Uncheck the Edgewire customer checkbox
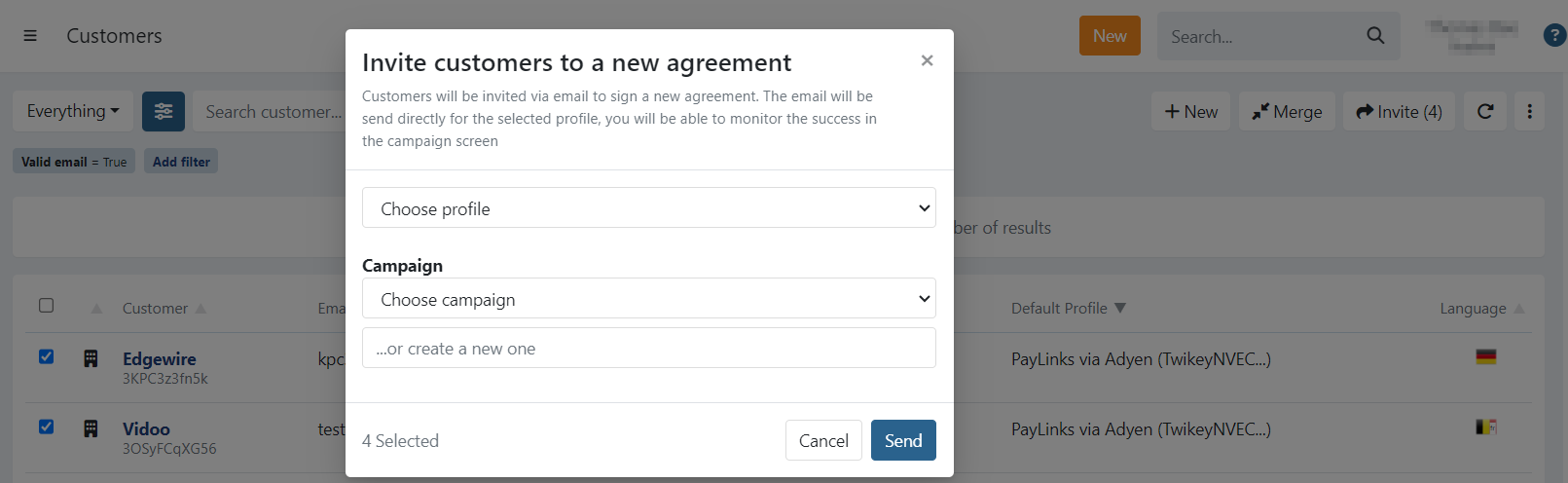Image resolution: width=1568 pixels, height=483 pixels. (x=46, y=356)
